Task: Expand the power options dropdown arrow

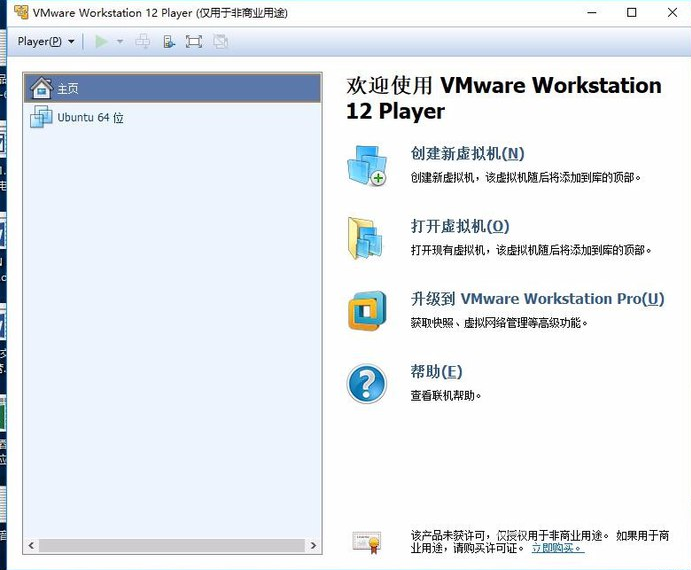Action: 120,42
